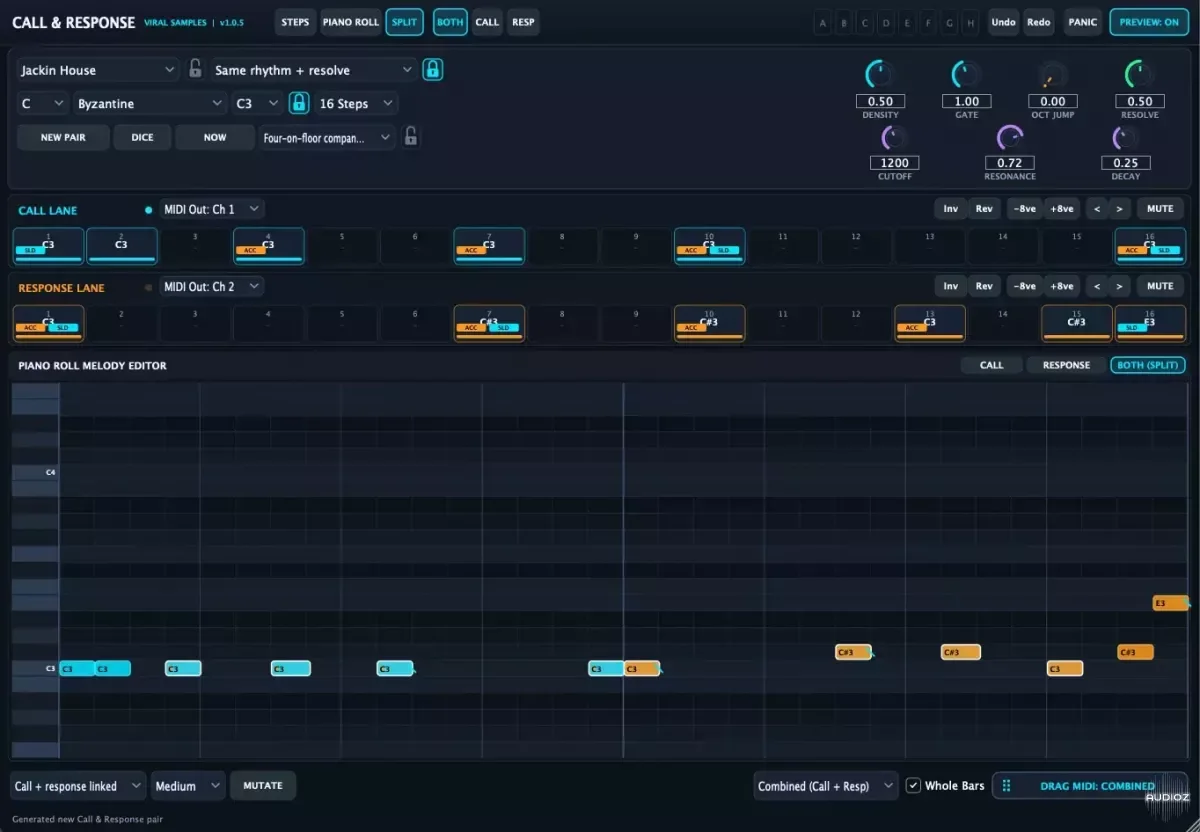Switch to the PIANO ROLL view tab
The image size is (1200, 832).
[x=350, y=22]
